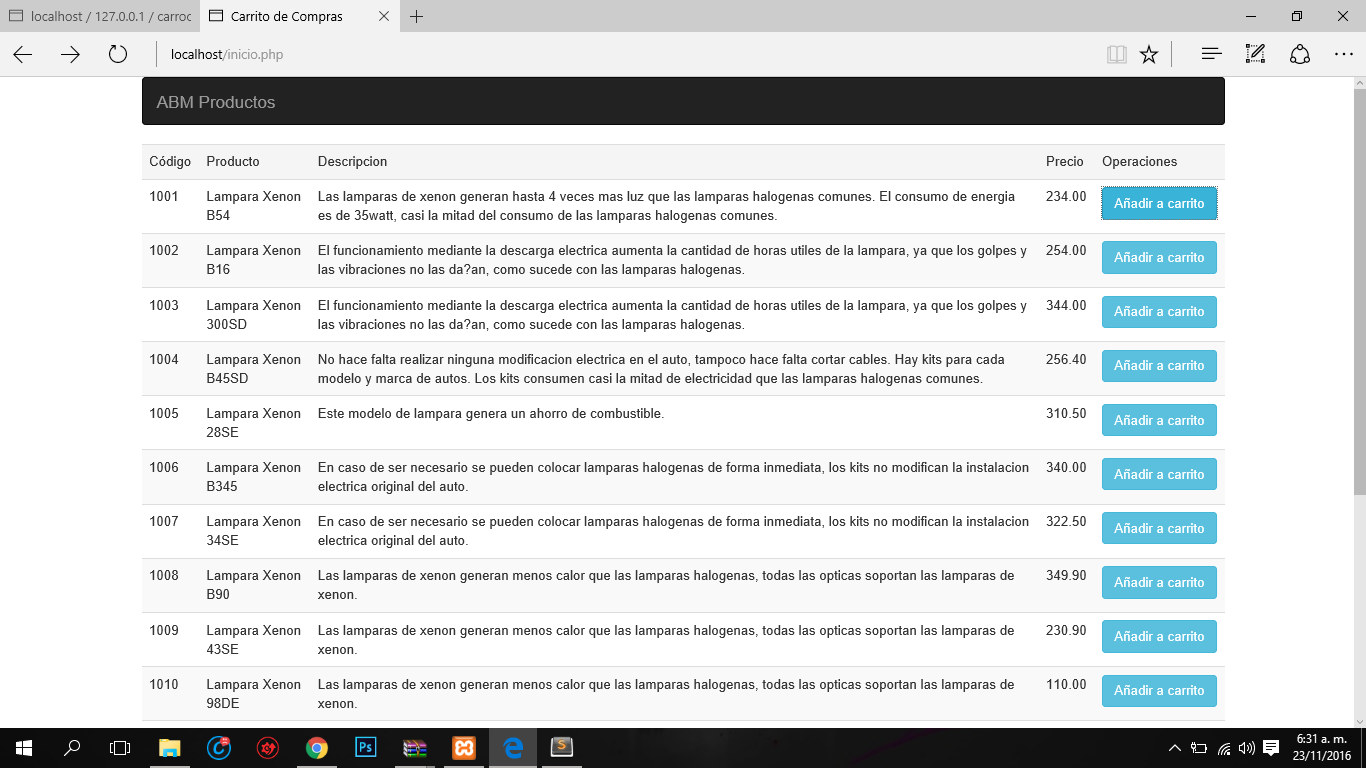
Task: Select the Carrito de Compras tab
Action: [300, 16]
